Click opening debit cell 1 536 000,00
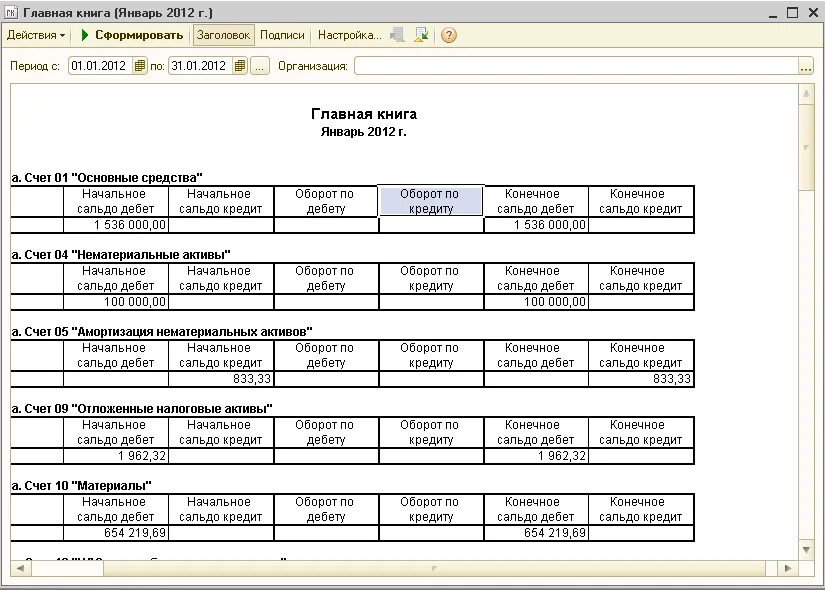This screenshot has width=825, height=590. [x=116, y=225]
